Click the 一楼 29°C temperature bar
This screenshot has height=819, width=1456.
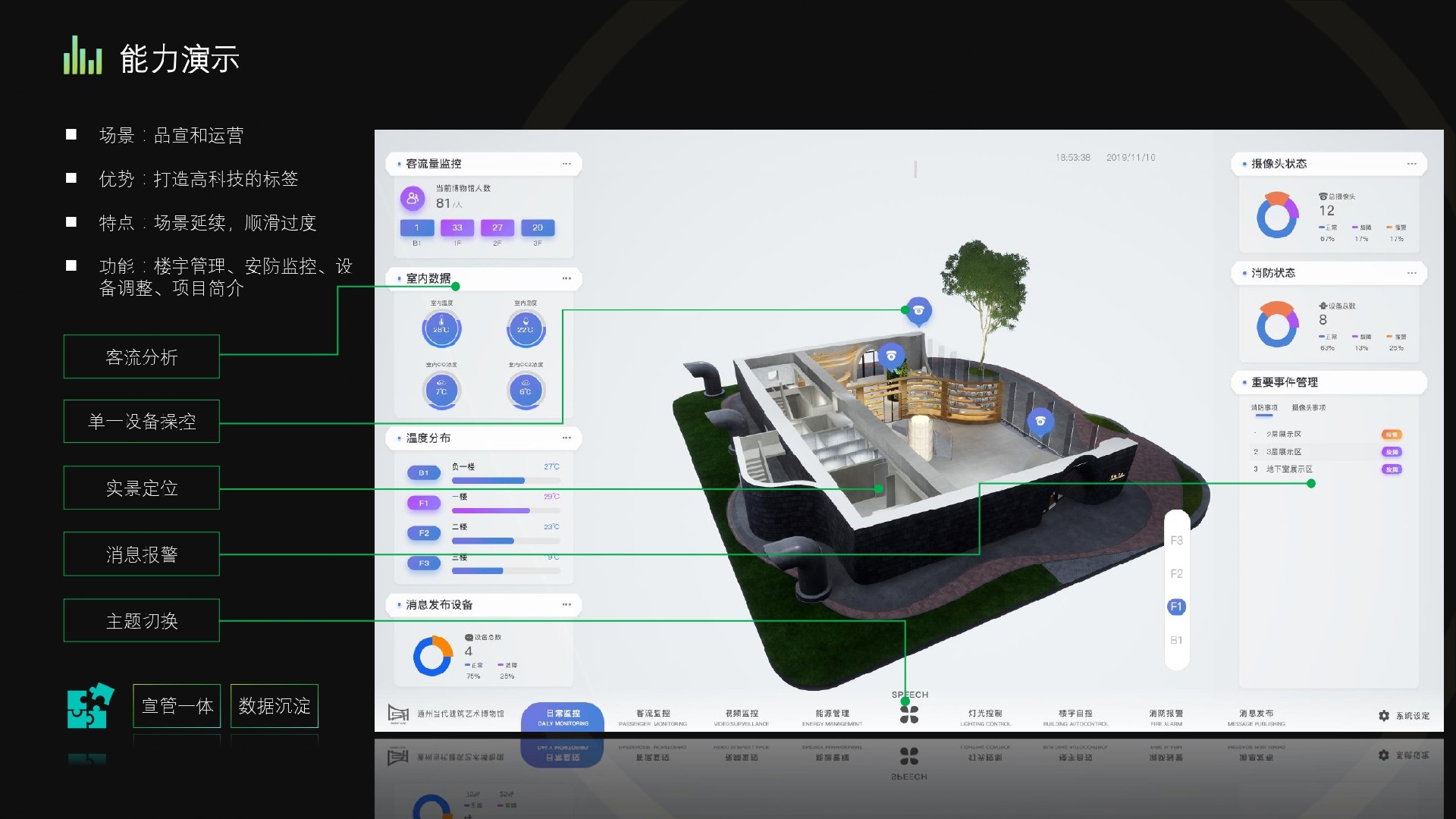pos(506,511)
